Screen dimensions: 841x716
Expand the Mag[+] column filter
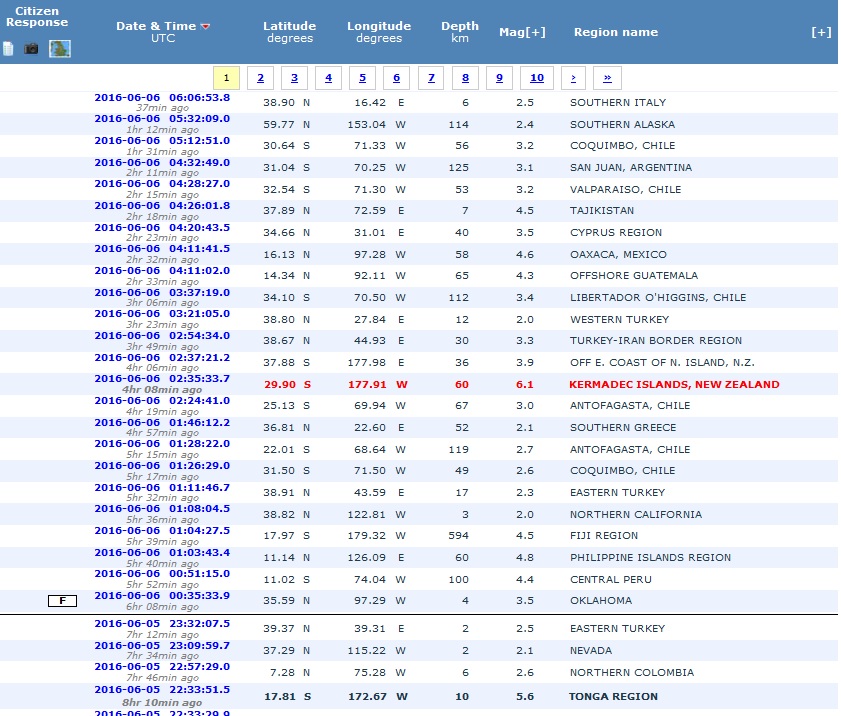tap(522, 32)
